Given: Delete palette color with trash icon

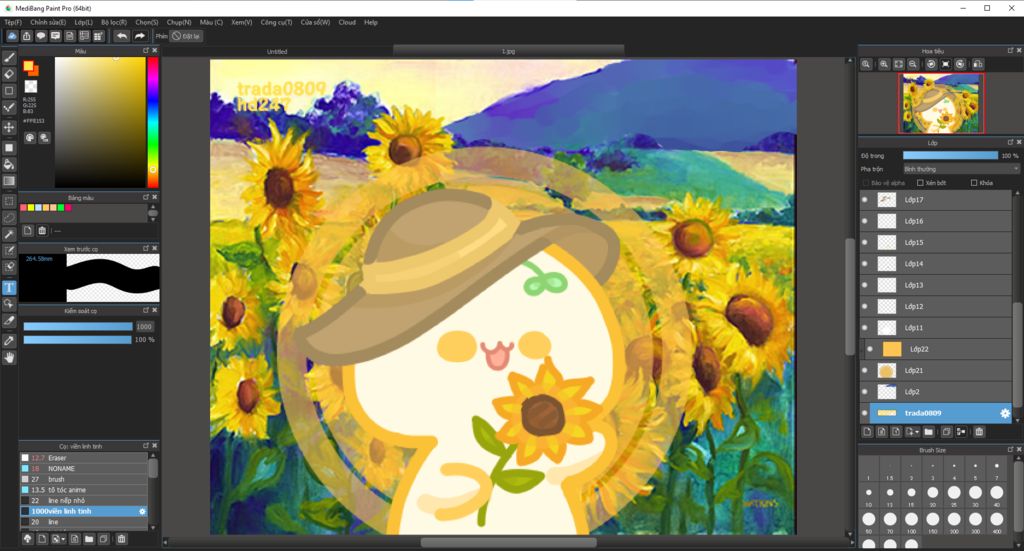Looking at the screenshot, I should point(42,230).
